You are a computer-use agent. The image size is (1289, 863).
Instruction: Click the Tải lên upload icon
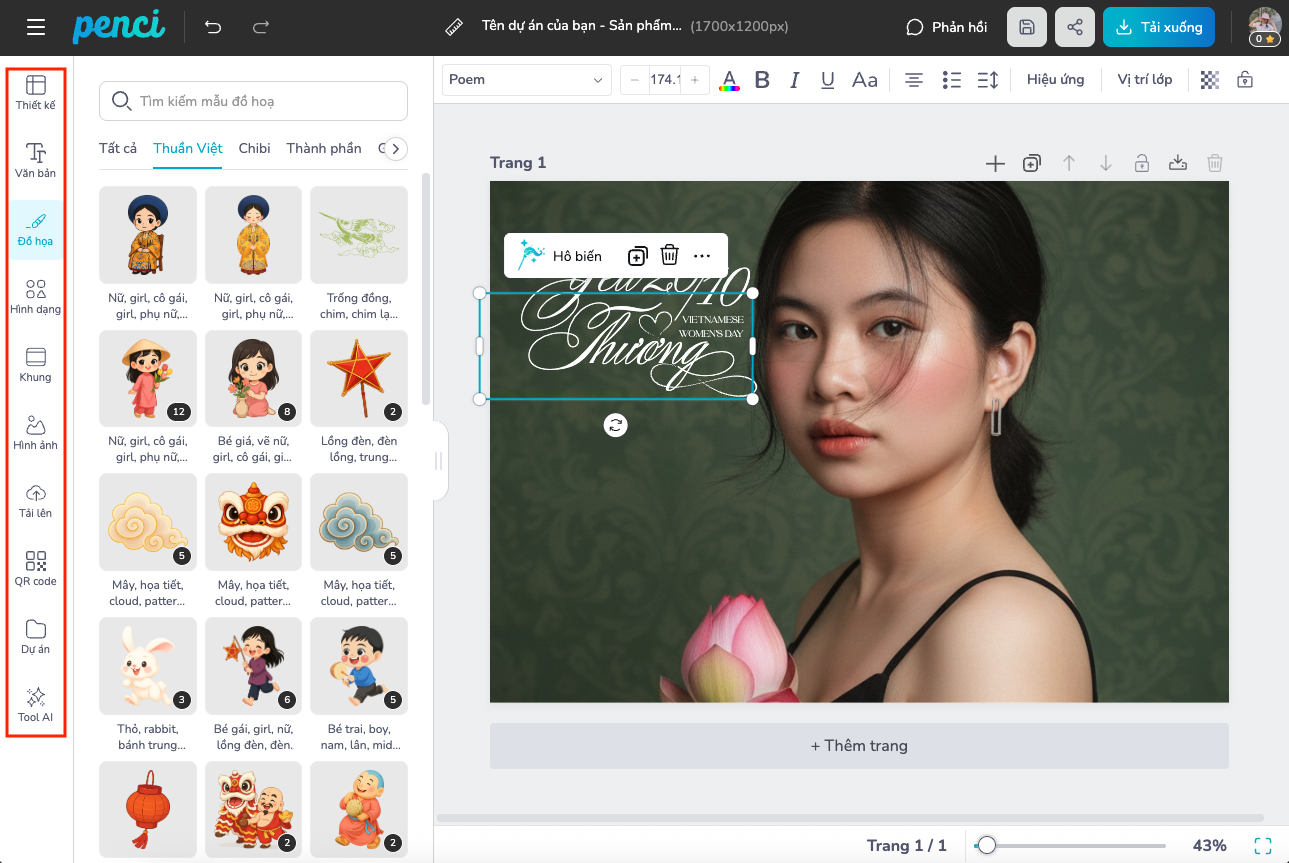click(x=36, y=499)
